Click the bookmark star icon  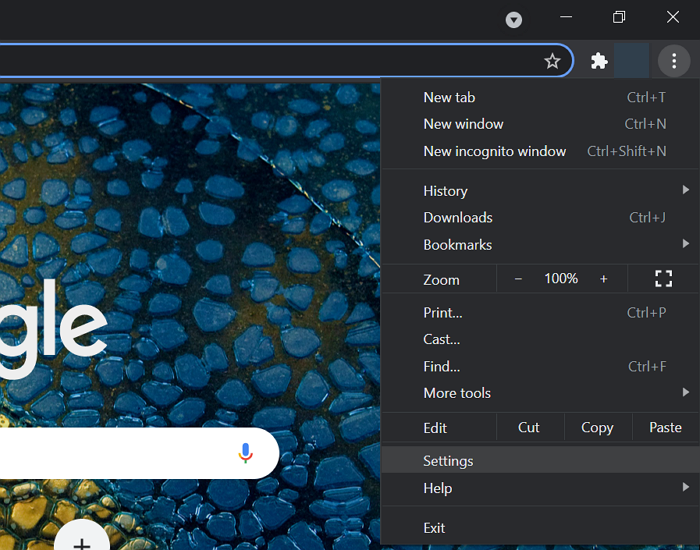(x=552, y=61)
